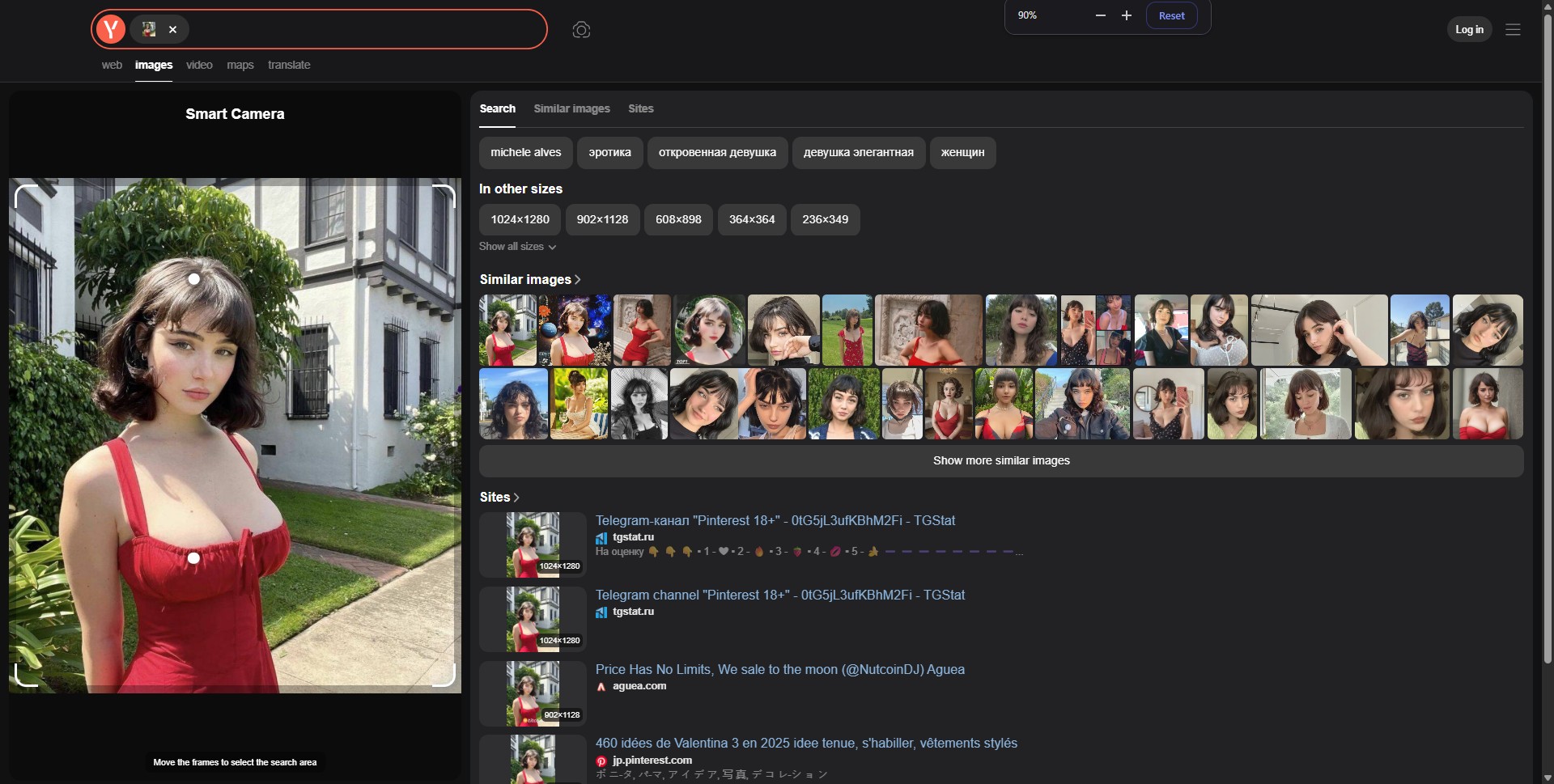Image resolution: width=1554 pixels, height=784 pixels.
Task: Click the top-left crop frame corner handle
Action: coord(26,196)
